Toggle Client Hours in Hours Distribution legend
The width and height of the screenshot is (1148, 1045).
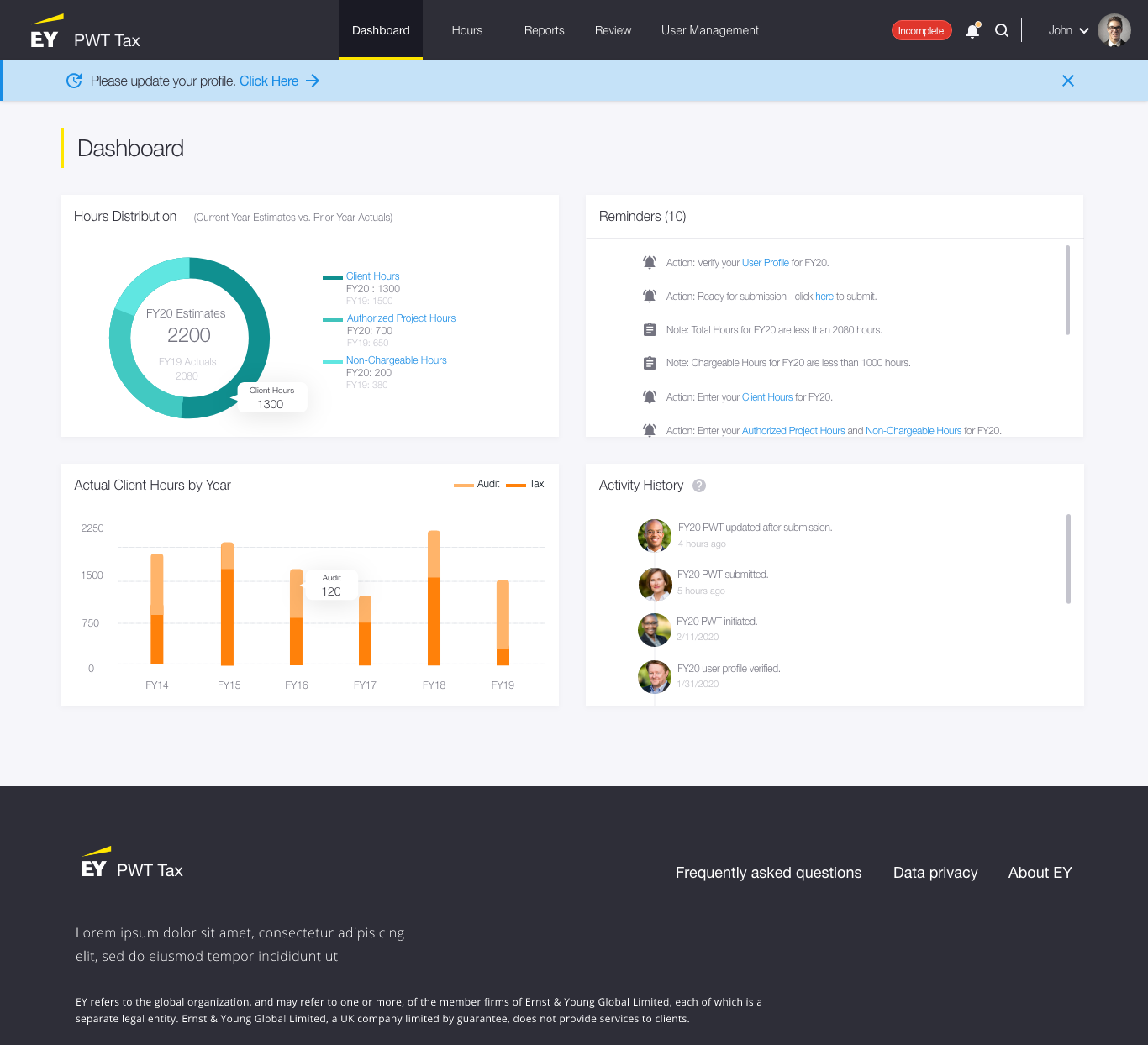[372, 276]
